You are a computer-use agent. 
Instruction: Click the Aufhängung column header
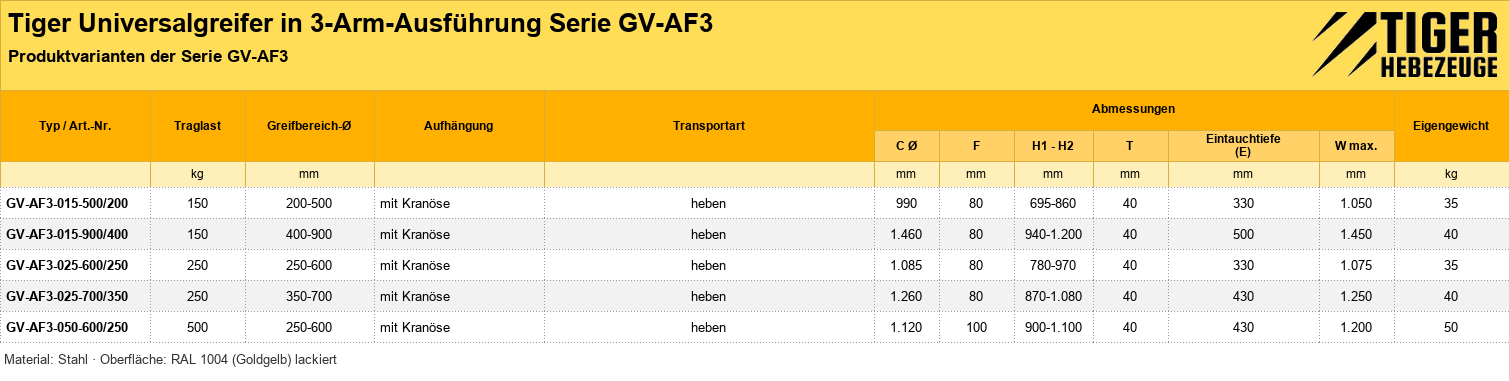point(459,126)
